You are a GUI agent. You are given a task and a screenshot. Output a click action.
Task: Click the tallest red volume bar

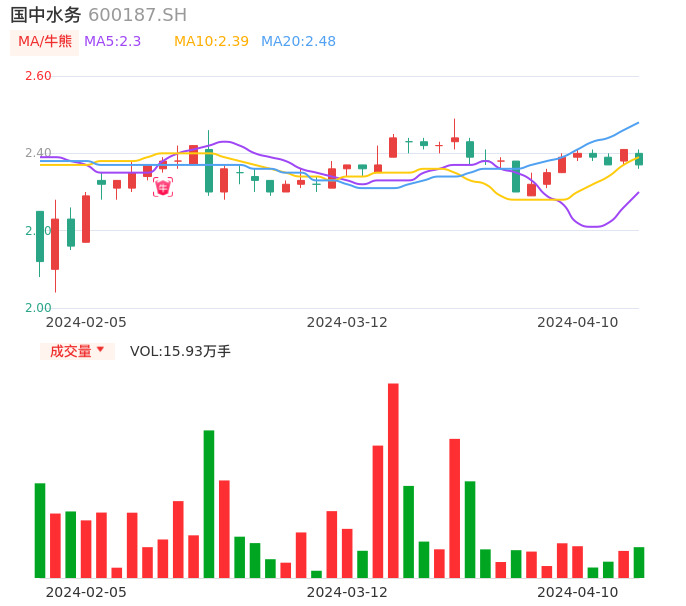pyautogui.click(x=393, y=480)
